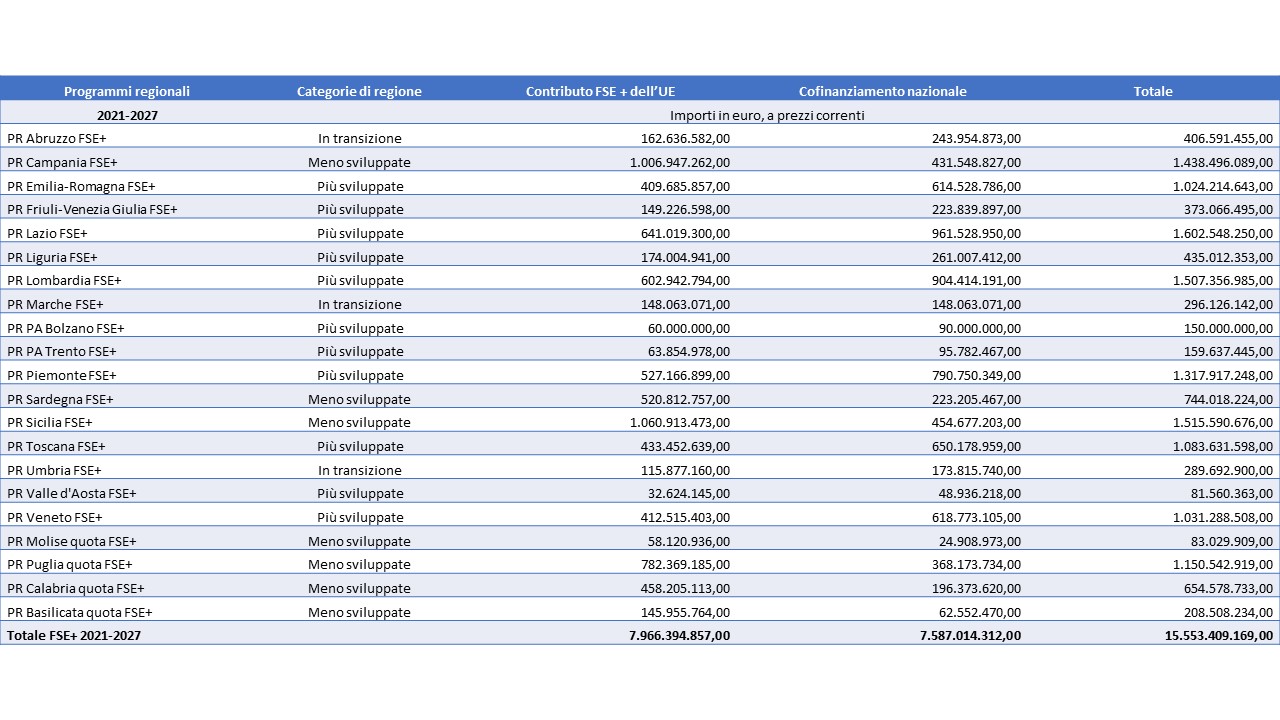The image size is (1280, 720).
Task: Click the 'Totale FSE+ 2021-2027' row label
Action: pos(74,635)
